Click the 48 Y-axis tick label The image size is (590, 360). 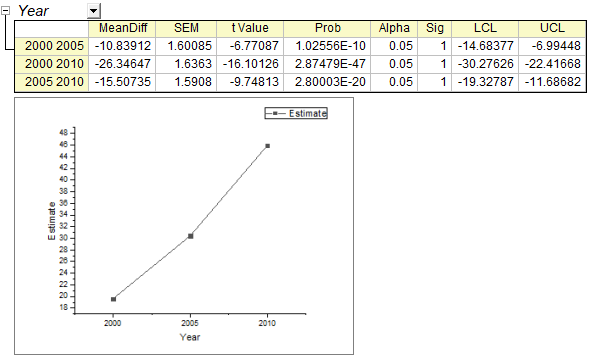tap(64, 132)
